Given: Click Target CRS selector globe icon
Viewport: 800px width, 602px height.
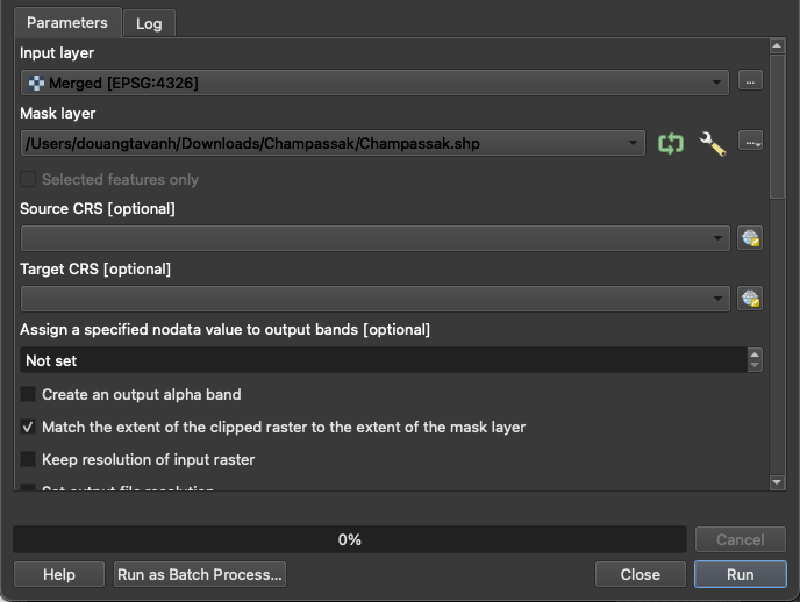Looking at the screenshot, I should 750,298.
